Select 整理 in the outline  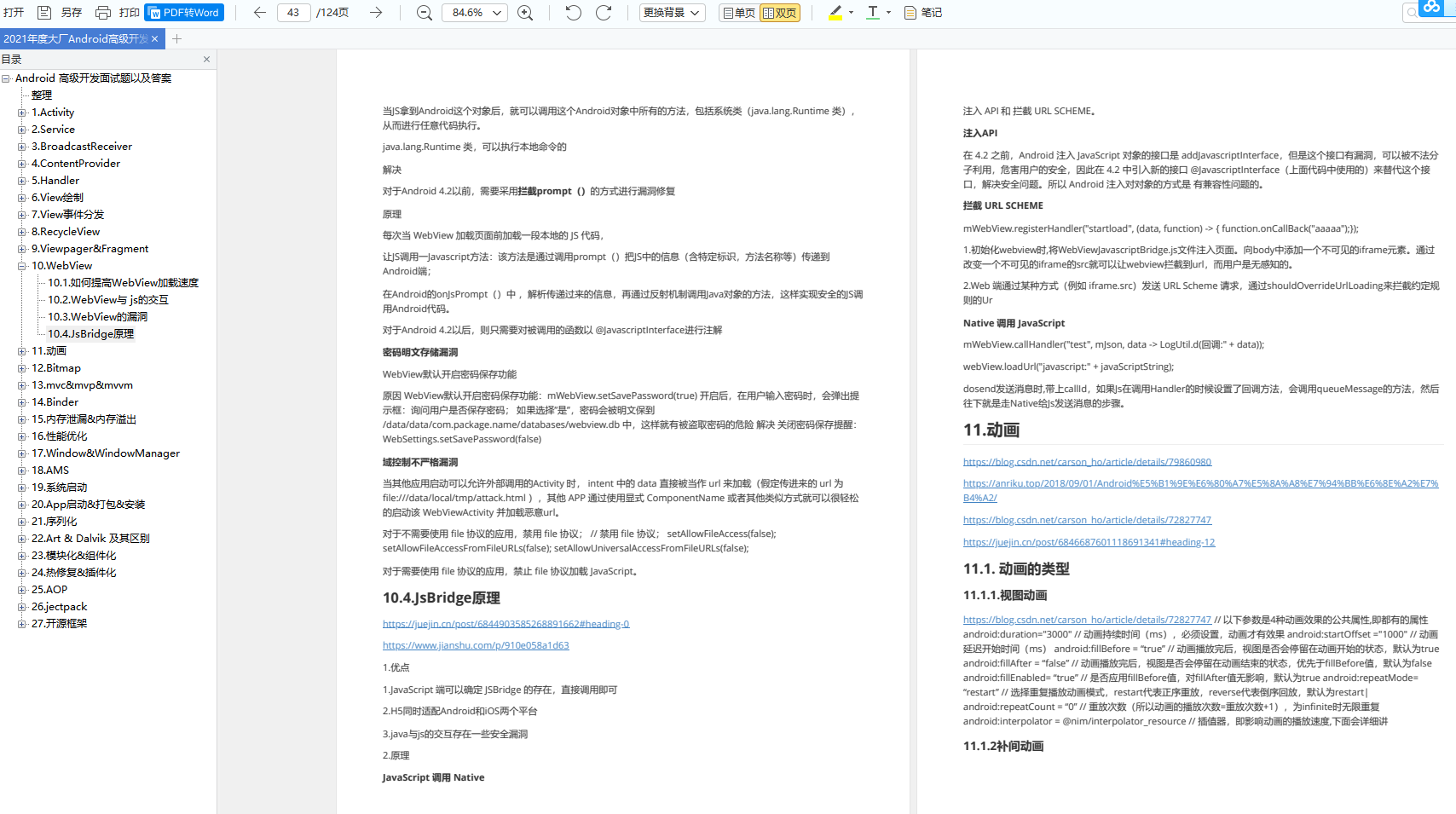coord(42,95)
